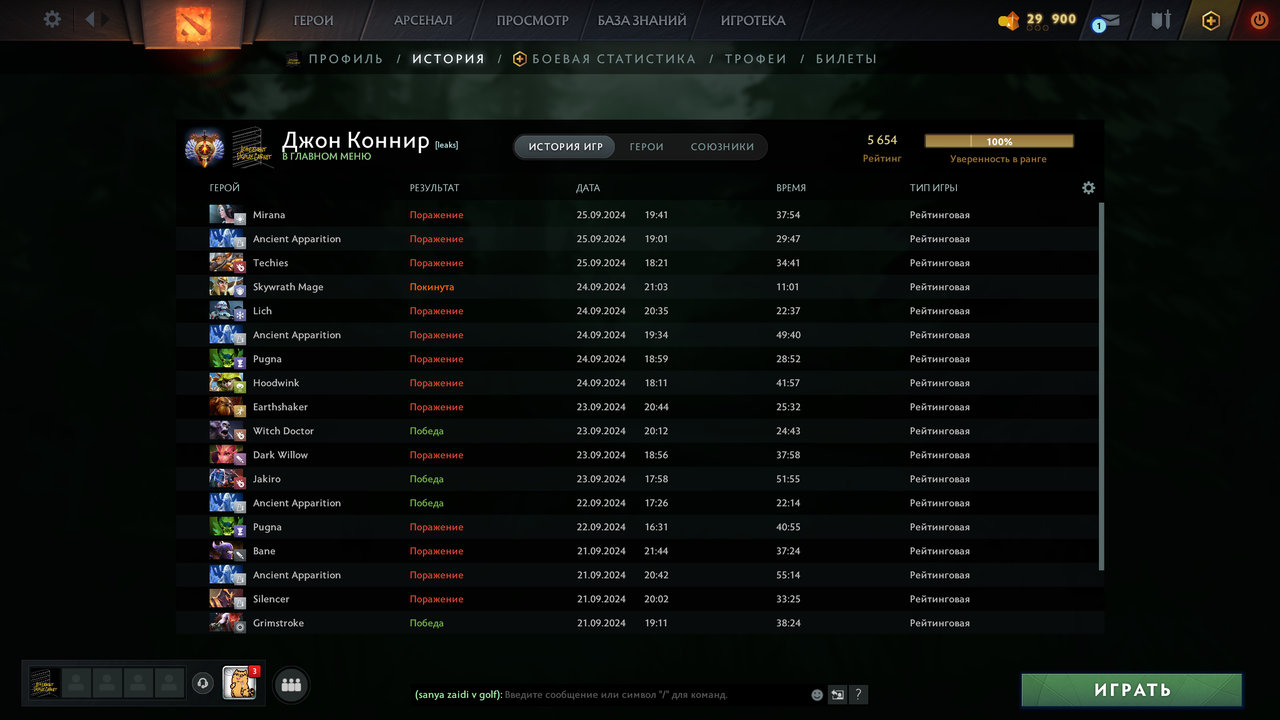The image size is (1280, 720).
Task: Open the Skywrath Mage match marked Покинута
Action: (640, 287)
